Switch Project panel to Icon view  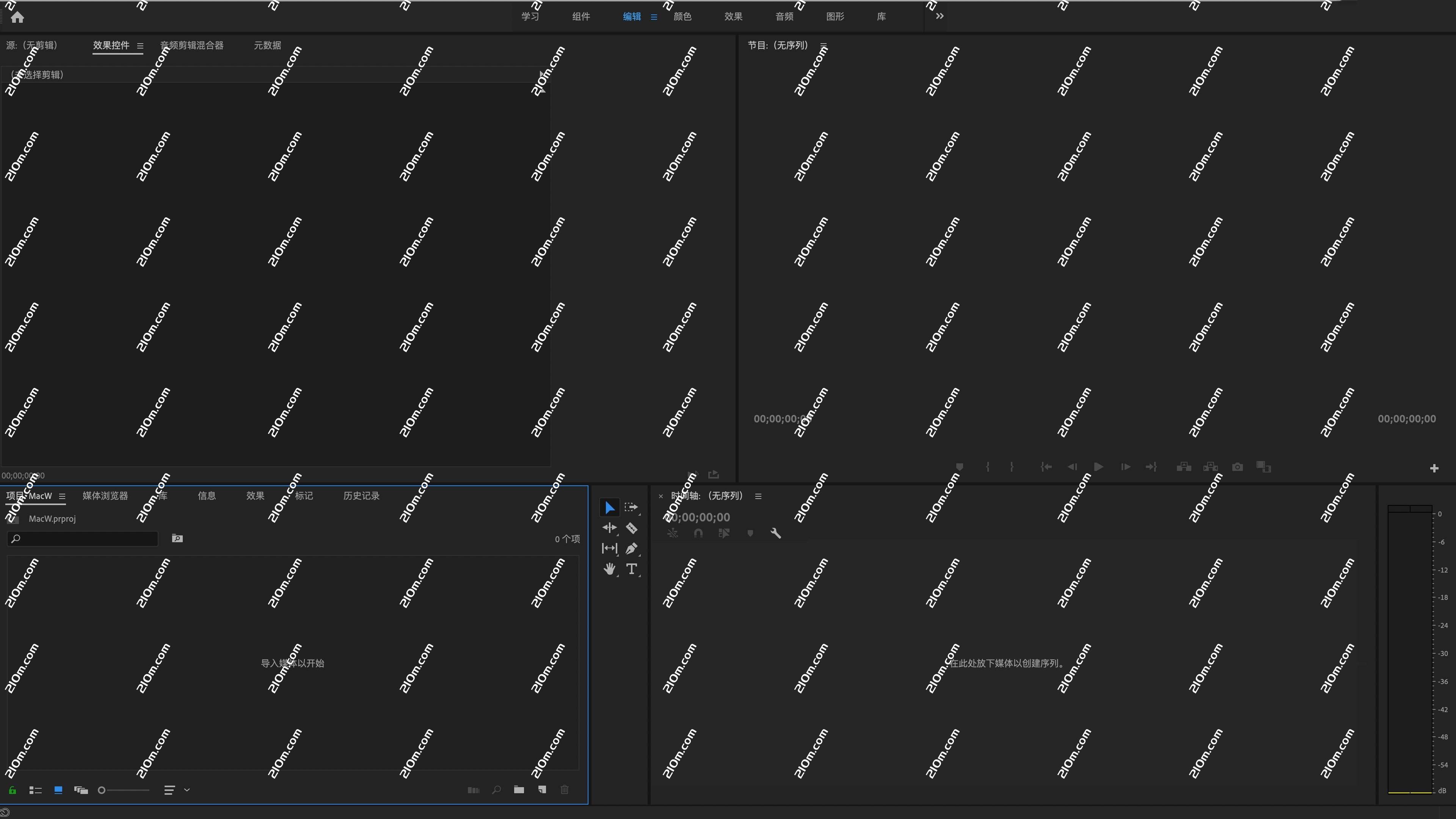[58, 790]
